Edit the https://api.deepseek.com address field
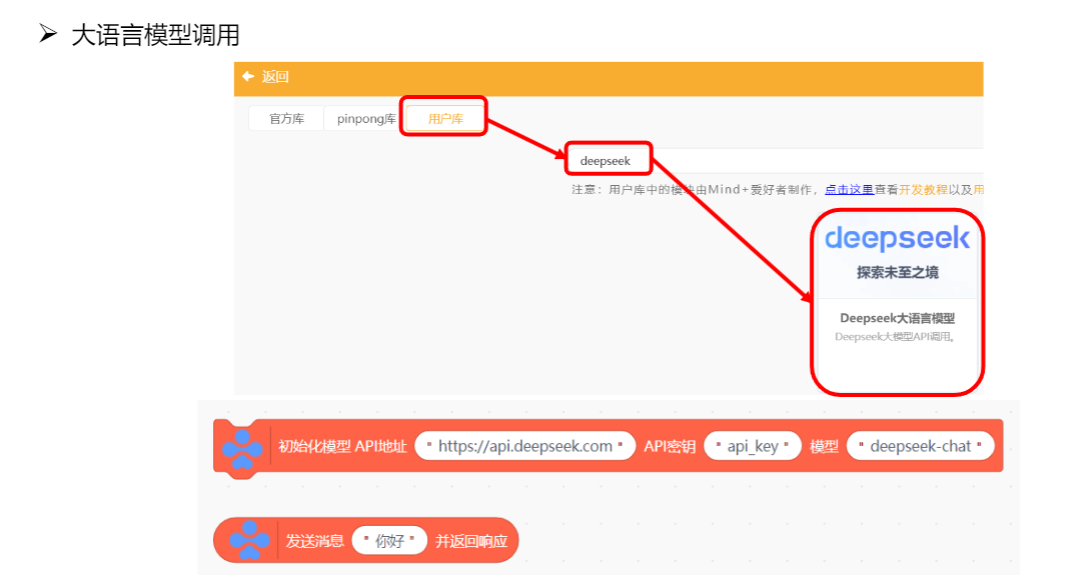Image resolution: width=1090 pixels, height=575 pixels. 525,446
